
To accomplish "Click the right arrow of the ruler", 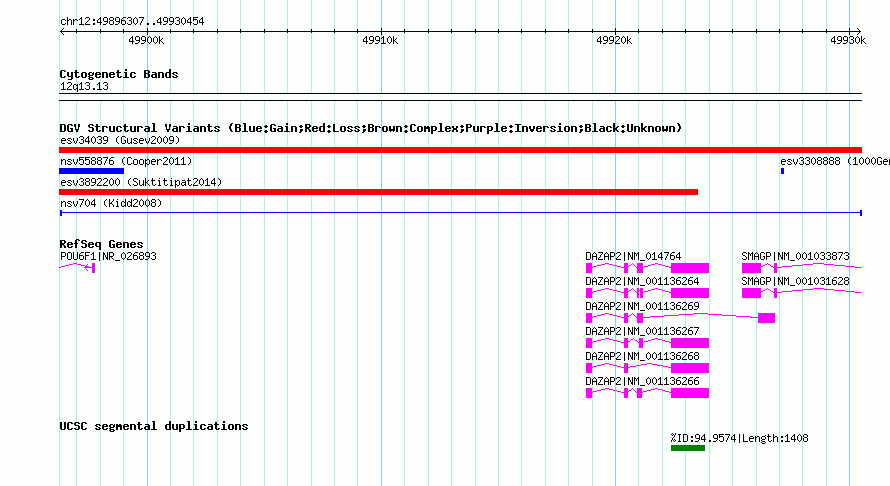I will (858, 32).
